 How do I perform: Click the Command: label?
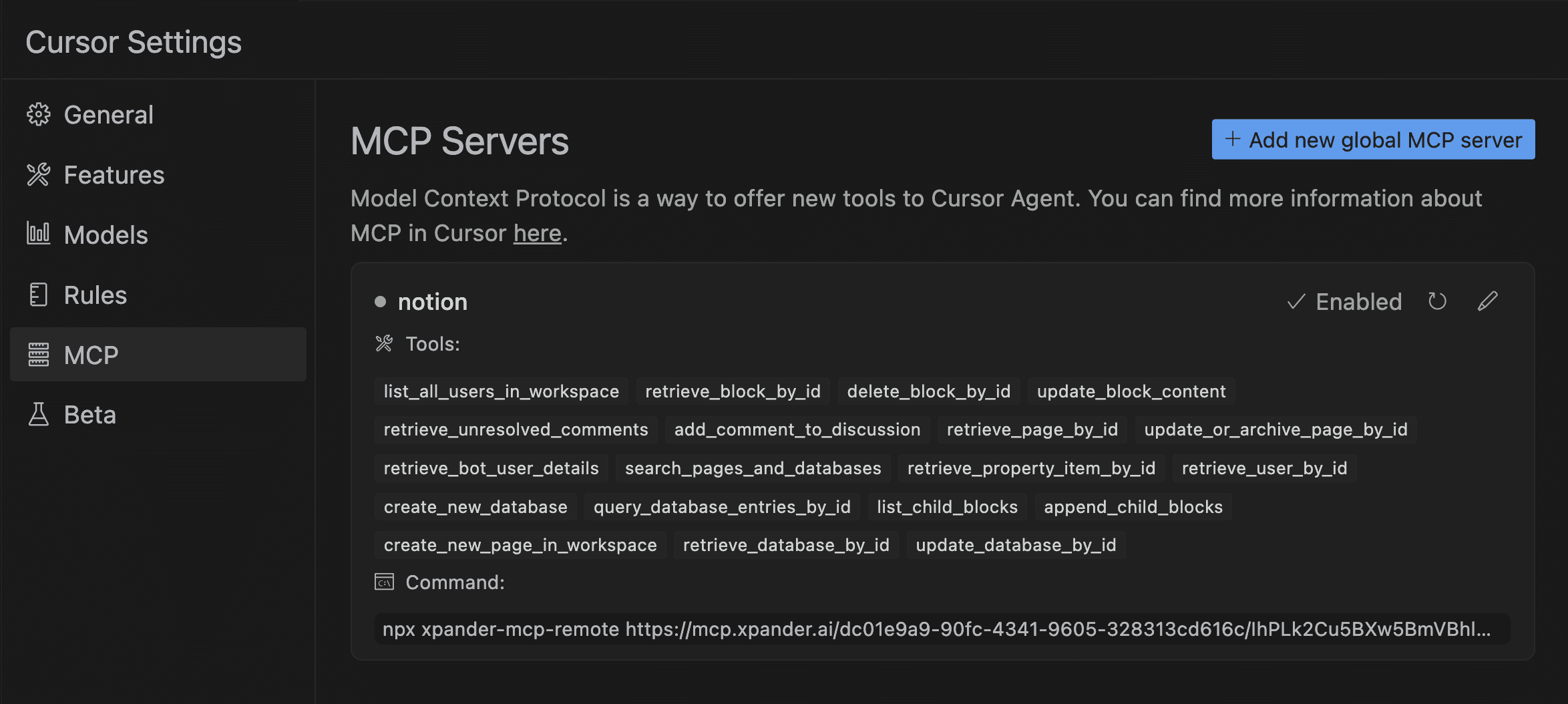[455, 582]
